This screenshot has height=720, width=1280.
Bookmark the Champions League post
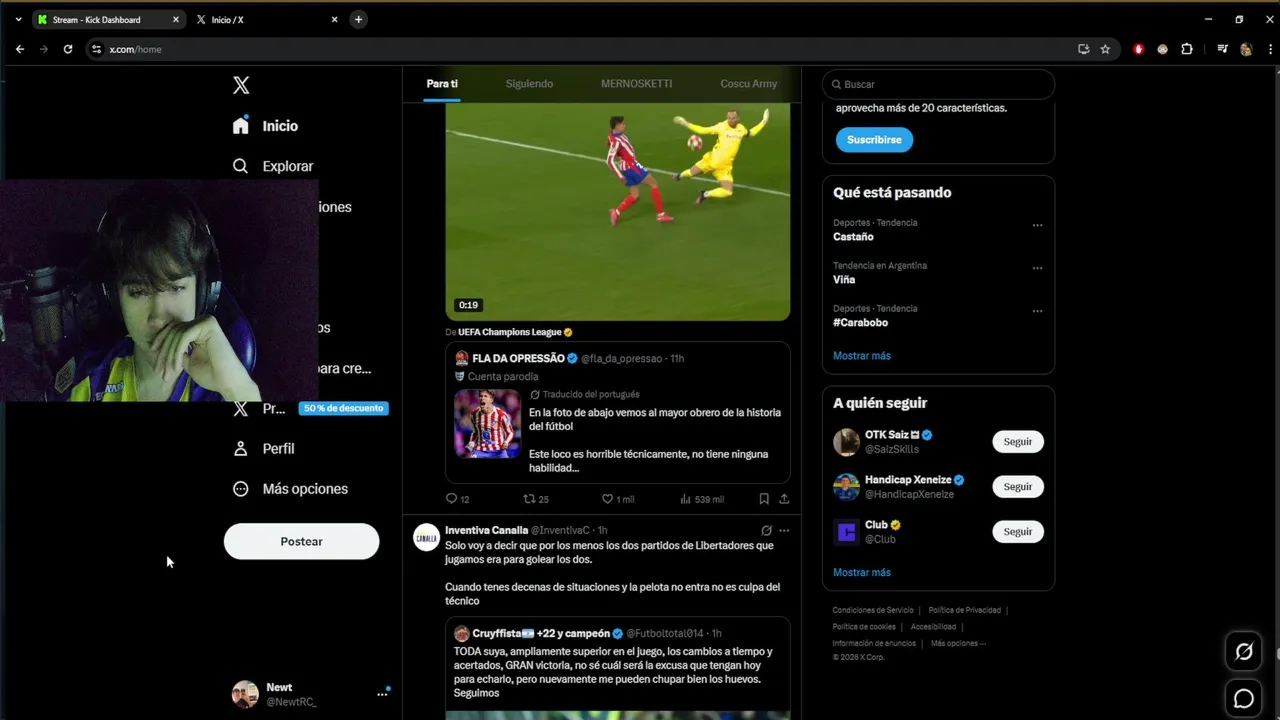pyautogui.click(x=764, y=499)
